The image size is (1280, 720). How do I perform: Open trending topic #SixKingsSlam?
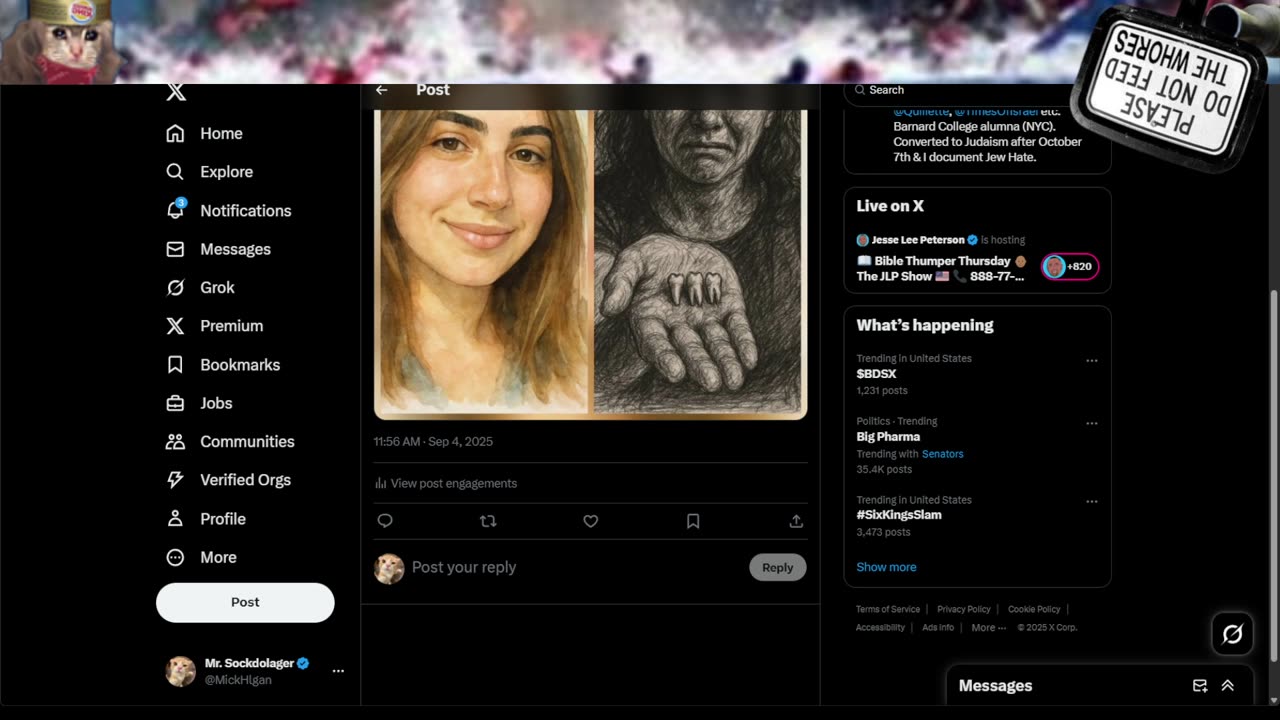click(x=899, y=515)
